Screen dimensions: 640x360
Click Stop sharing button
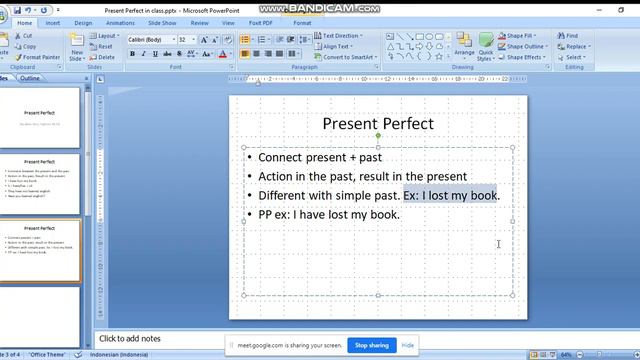(372, 345)
